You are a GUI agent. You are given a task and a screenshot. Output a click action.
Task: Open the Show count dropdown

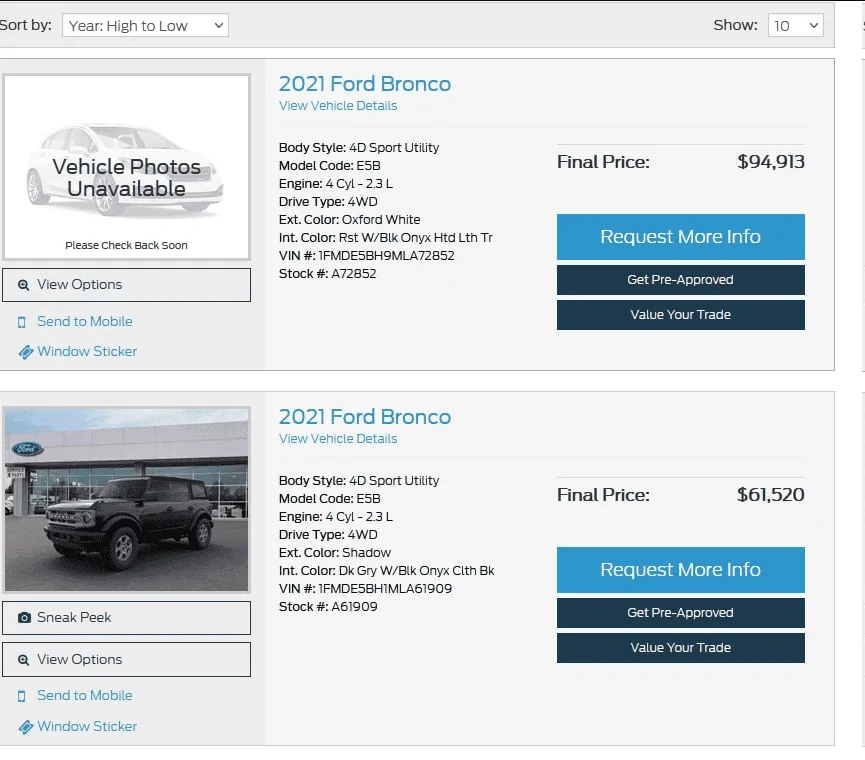[795, 25]
